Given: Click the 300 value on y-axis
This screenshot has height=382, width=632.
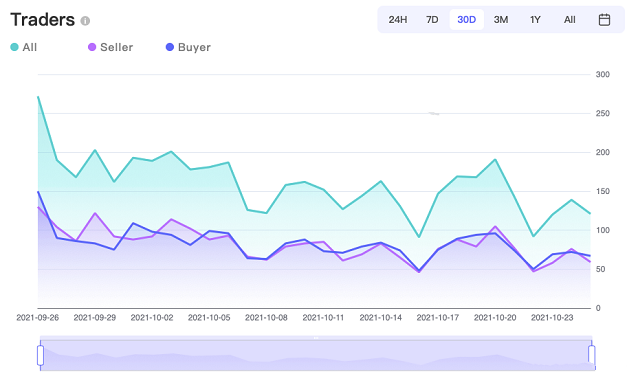Looking at the screenshot, I should click(603, 75).
